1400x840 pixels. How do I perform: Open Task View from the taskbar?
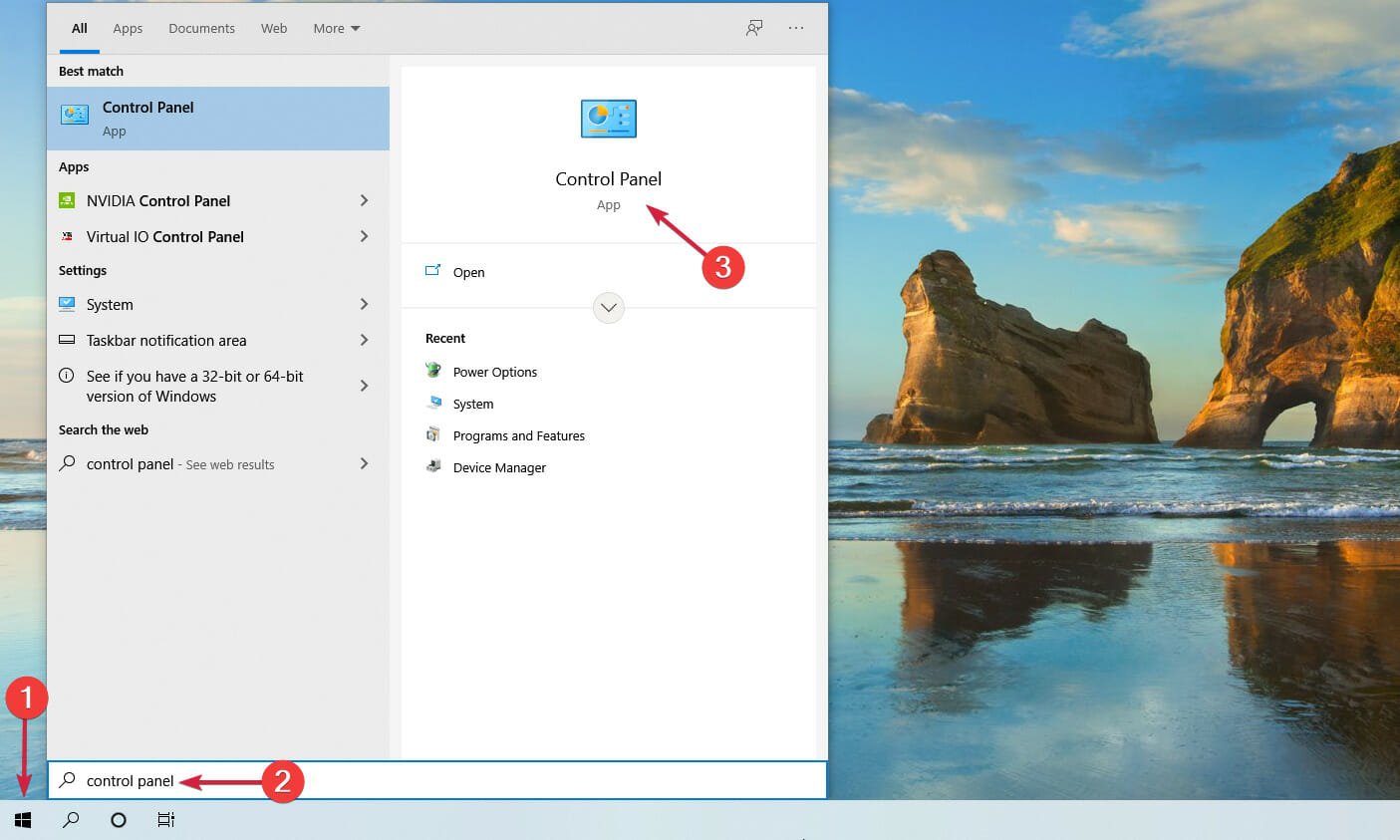click(x=165, y=819)
